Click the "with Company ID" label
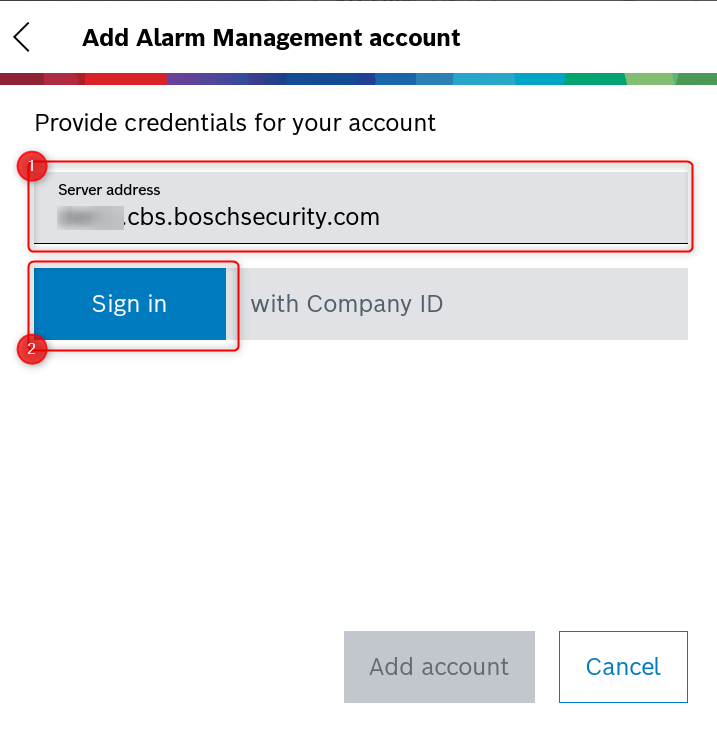This screenshot has height=733, width=717. coord(346,304)
